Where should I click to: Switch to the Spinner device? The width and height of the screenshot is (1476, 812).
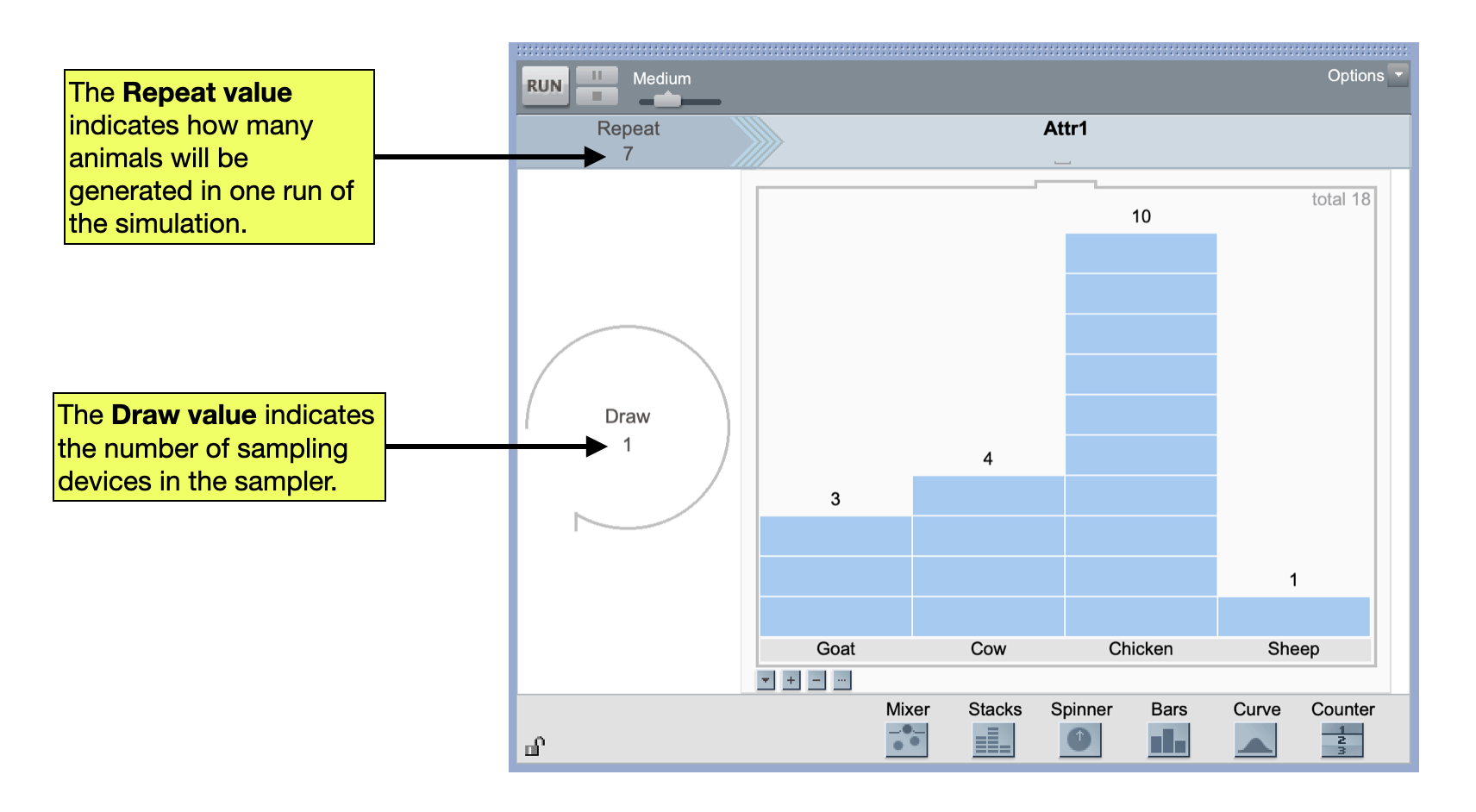(1079, 740)
